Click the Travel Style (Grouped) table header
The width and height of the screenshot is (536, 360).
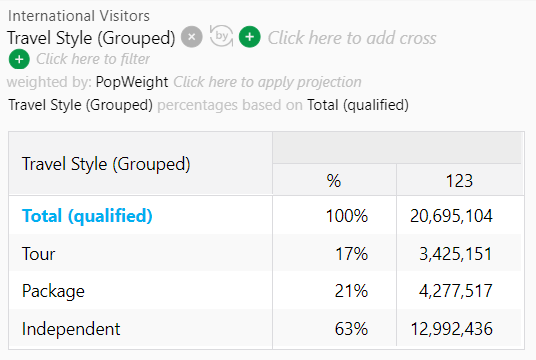coord(106,164)
